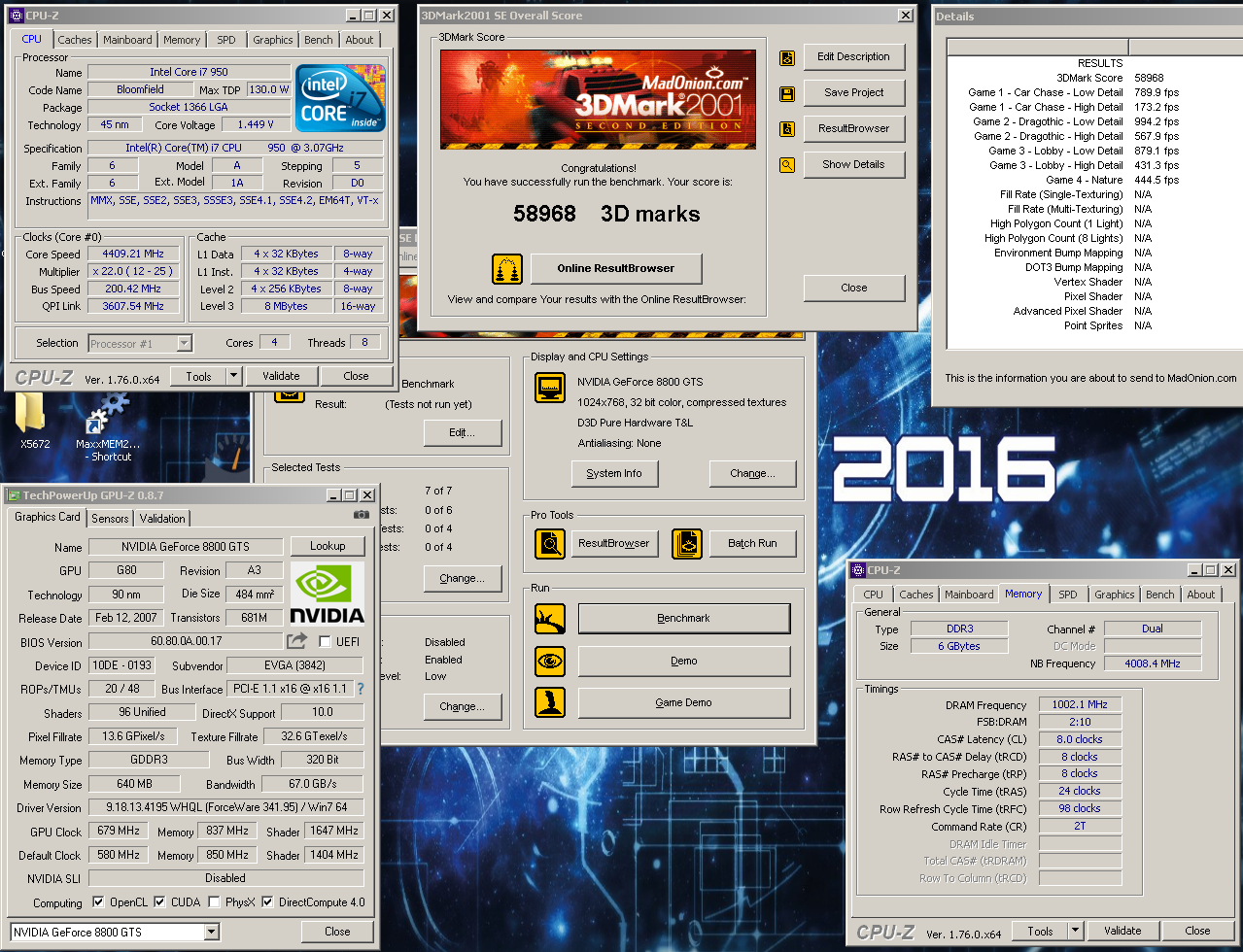Click the Save Project floppy disk icon
The width and height of the screenshot is (1243, 952).
(x=787, y=93)
